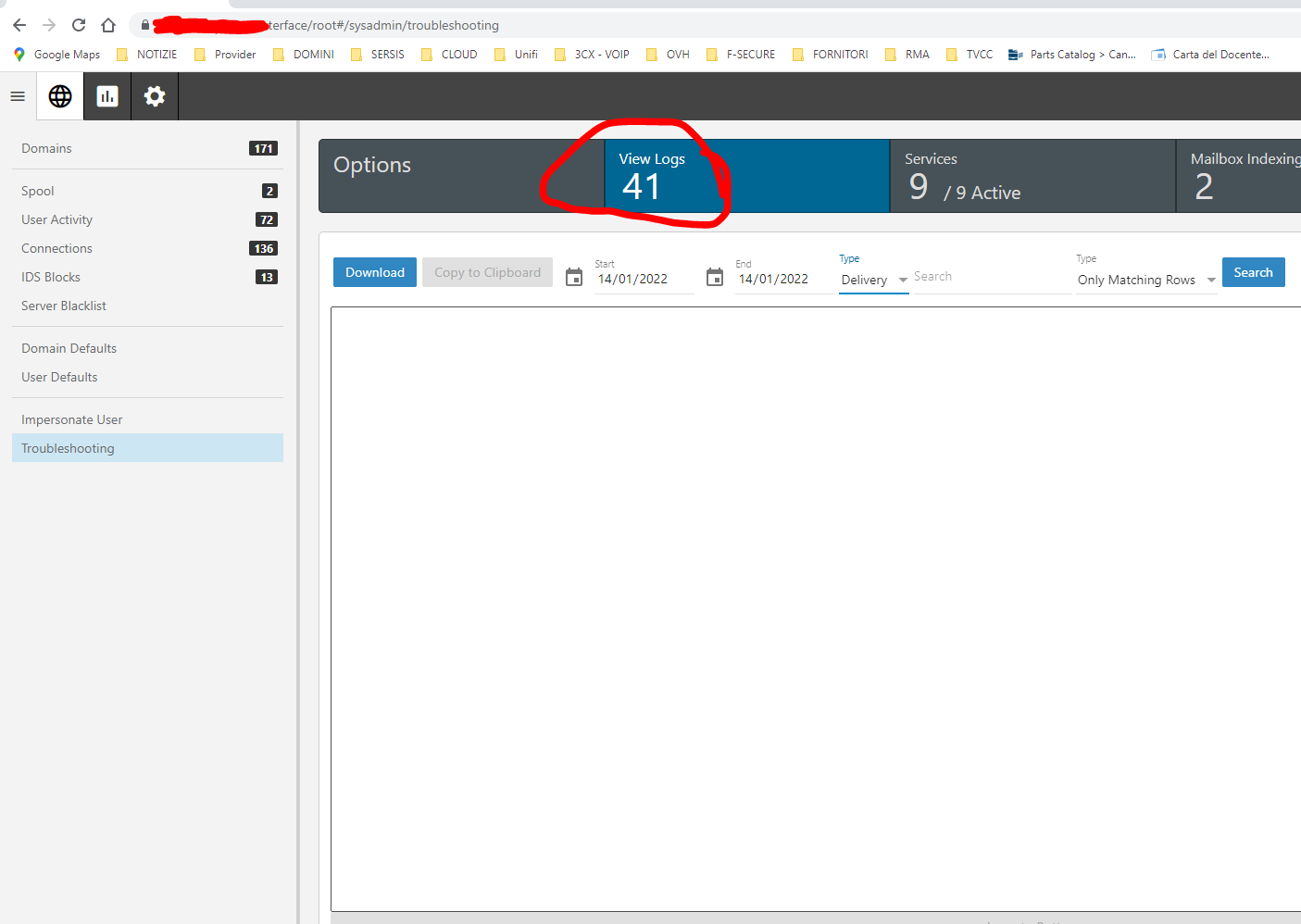Open Spool in the sidebar

tap(38, 191)
